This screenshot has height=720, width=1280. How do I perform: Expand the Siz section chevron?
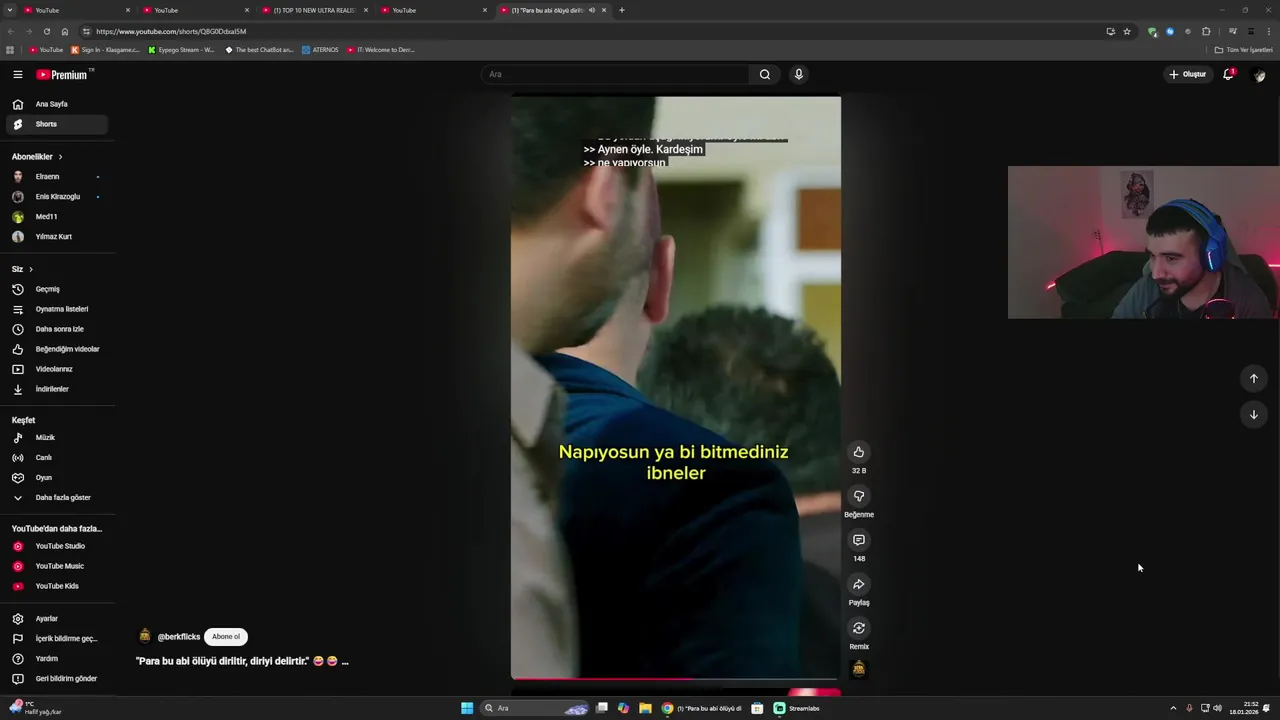click(31, 269)
